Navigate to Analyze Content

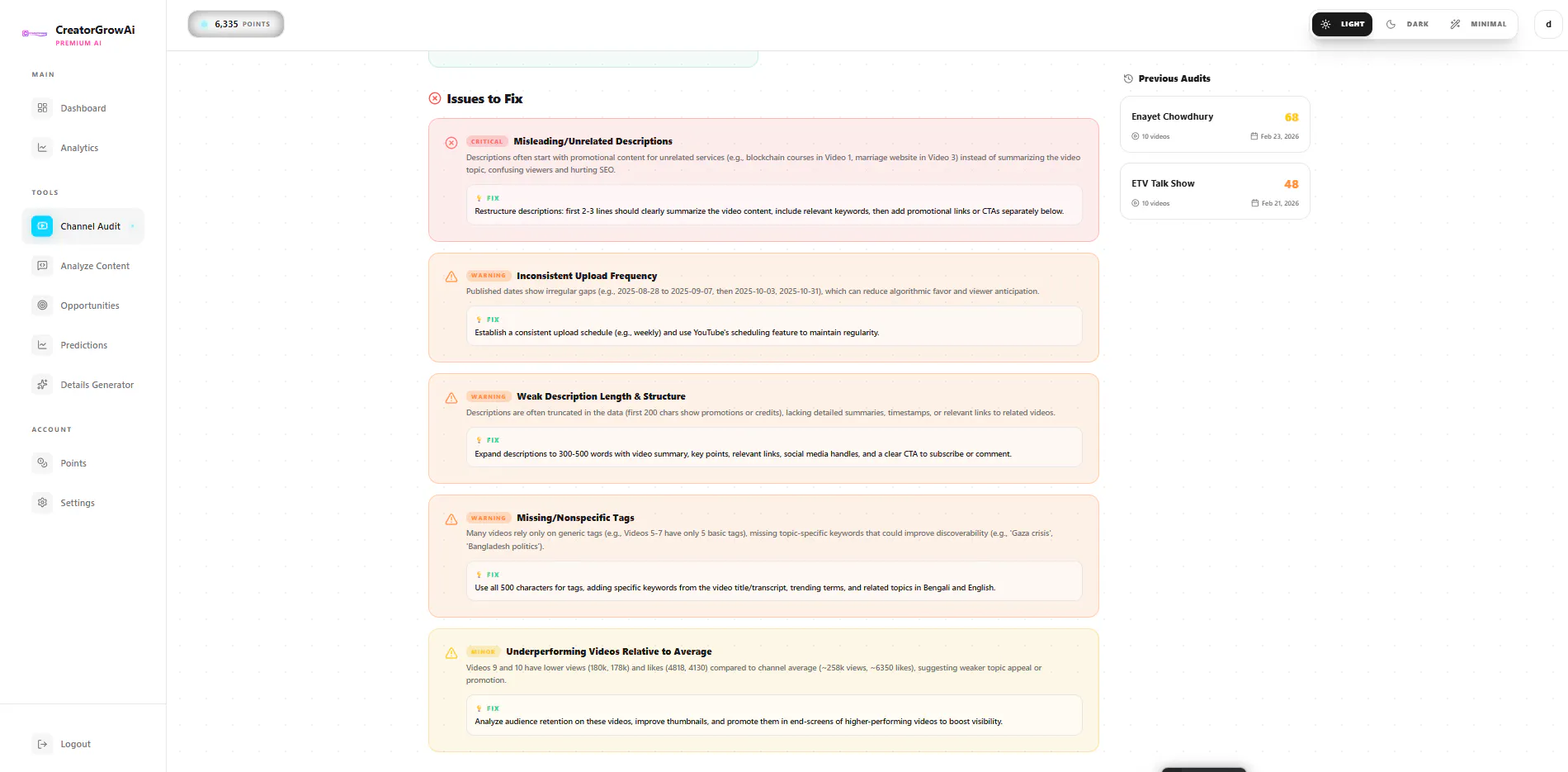click(83, 266)
